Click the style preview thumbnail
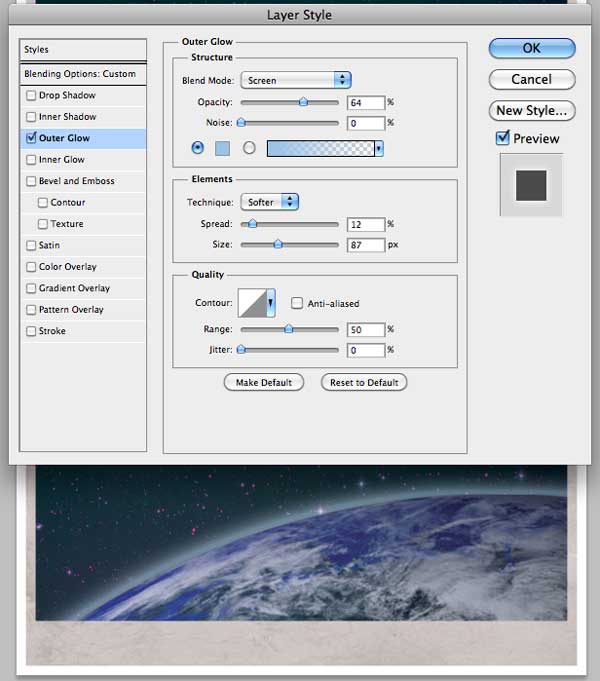The image size is (600, 681). (x=531, y=185)
